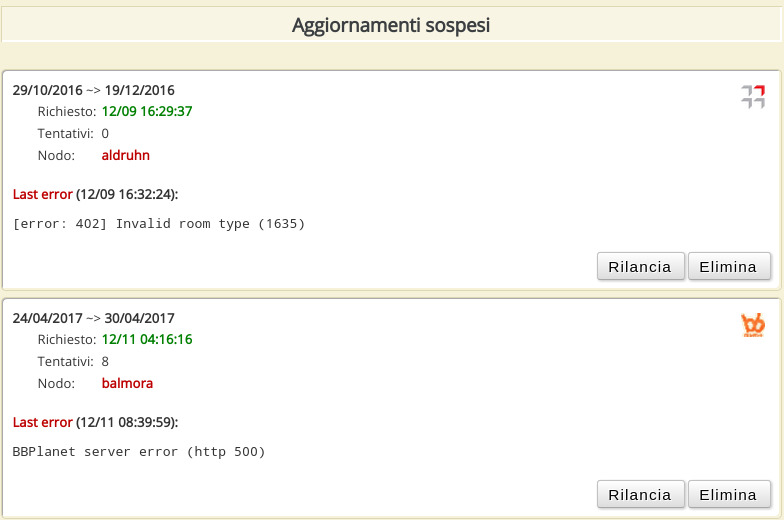Click Last error label dated 12/09 16:32:24
Image resolution: width=784 pixels, height=520 pixels.
(95, 194)
